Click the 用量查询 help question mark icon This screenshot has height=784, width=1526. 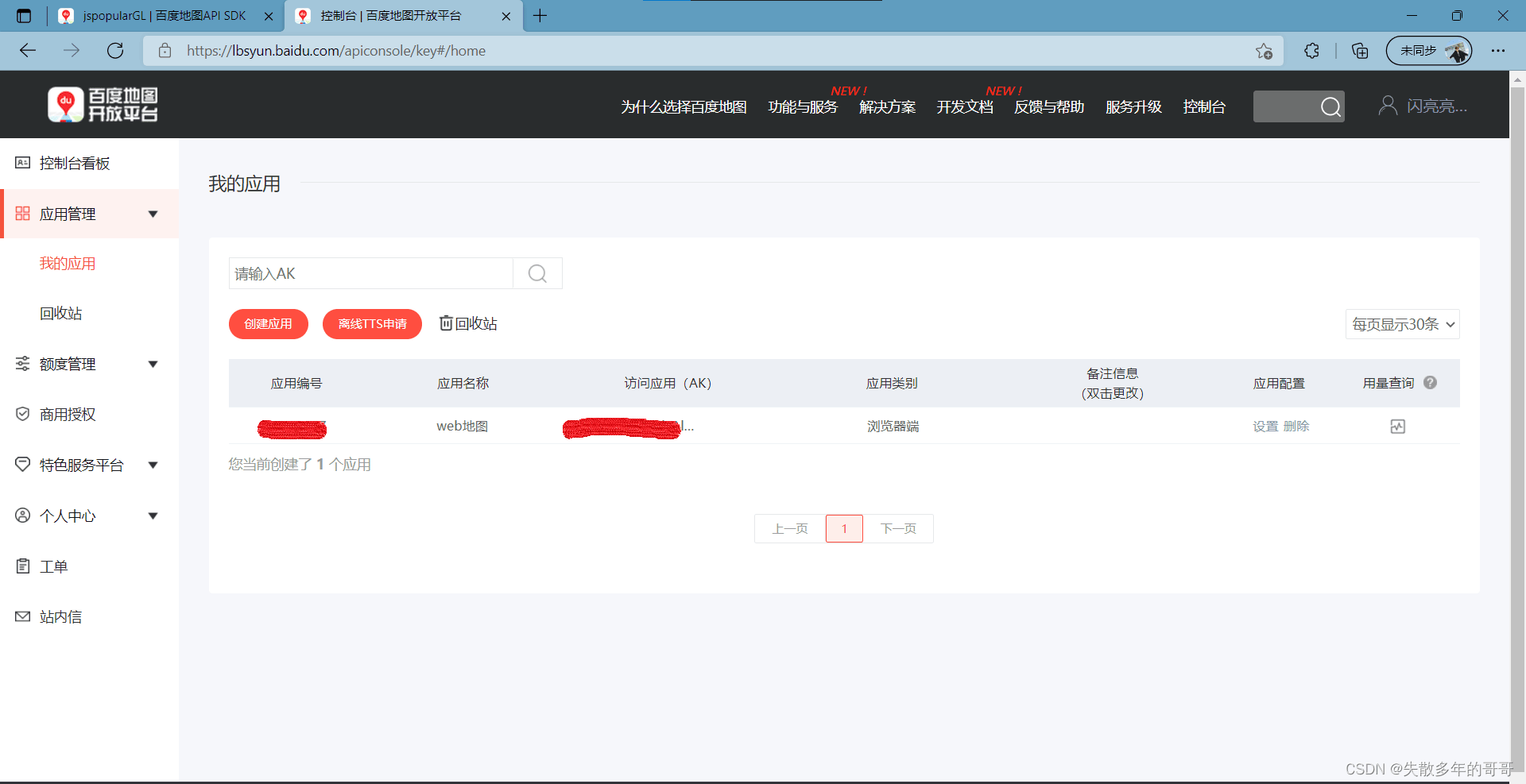point(1430,383)
